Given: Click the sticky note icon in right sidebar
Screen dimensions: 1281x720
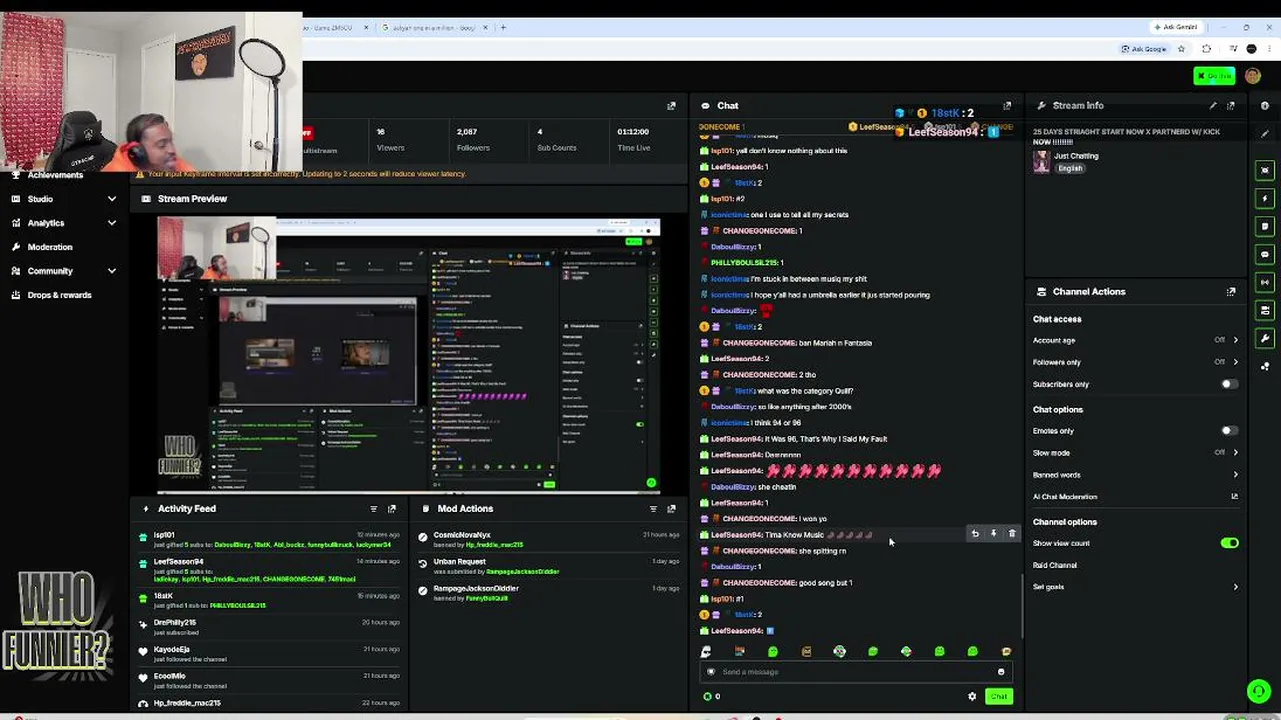Looking at the screenshot, I should click(1265, 226).
